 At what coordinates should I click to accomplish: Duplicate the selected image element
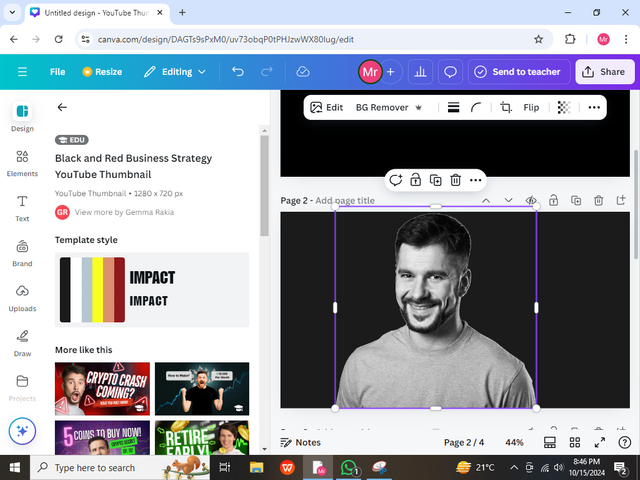(x=436, y=180)
